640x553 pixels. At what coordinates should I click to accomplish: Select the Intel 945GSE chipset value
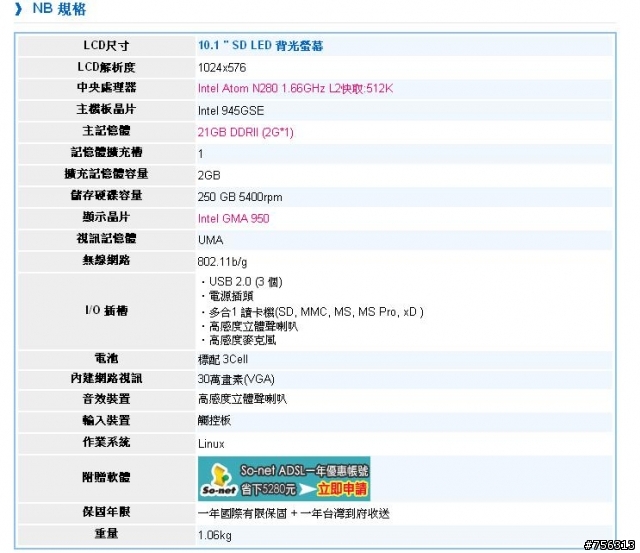231,111
